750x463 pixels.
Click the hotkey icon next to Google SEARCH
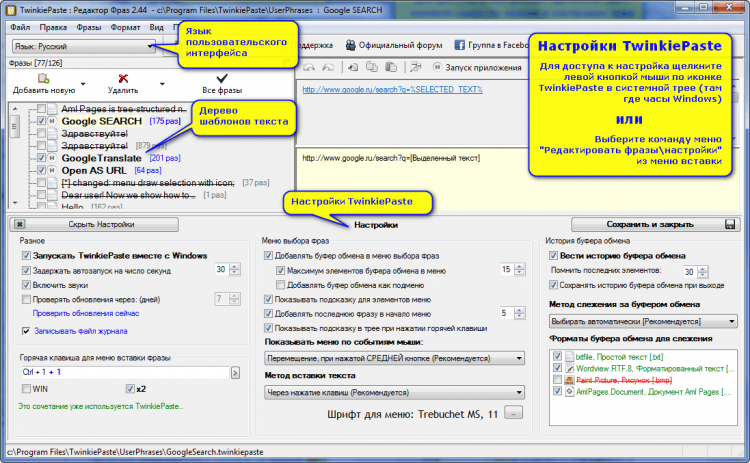pos(52,121)
